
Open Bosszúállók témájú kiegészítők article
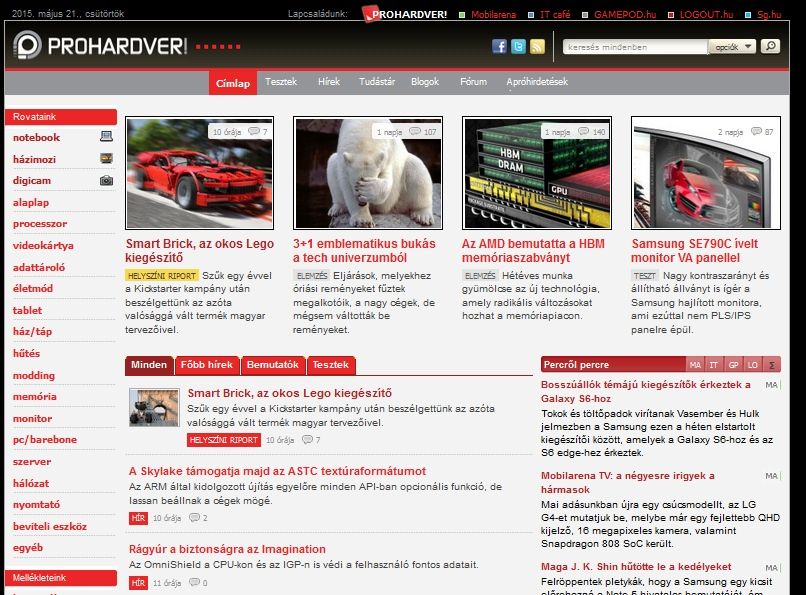[x=646, y=391]
